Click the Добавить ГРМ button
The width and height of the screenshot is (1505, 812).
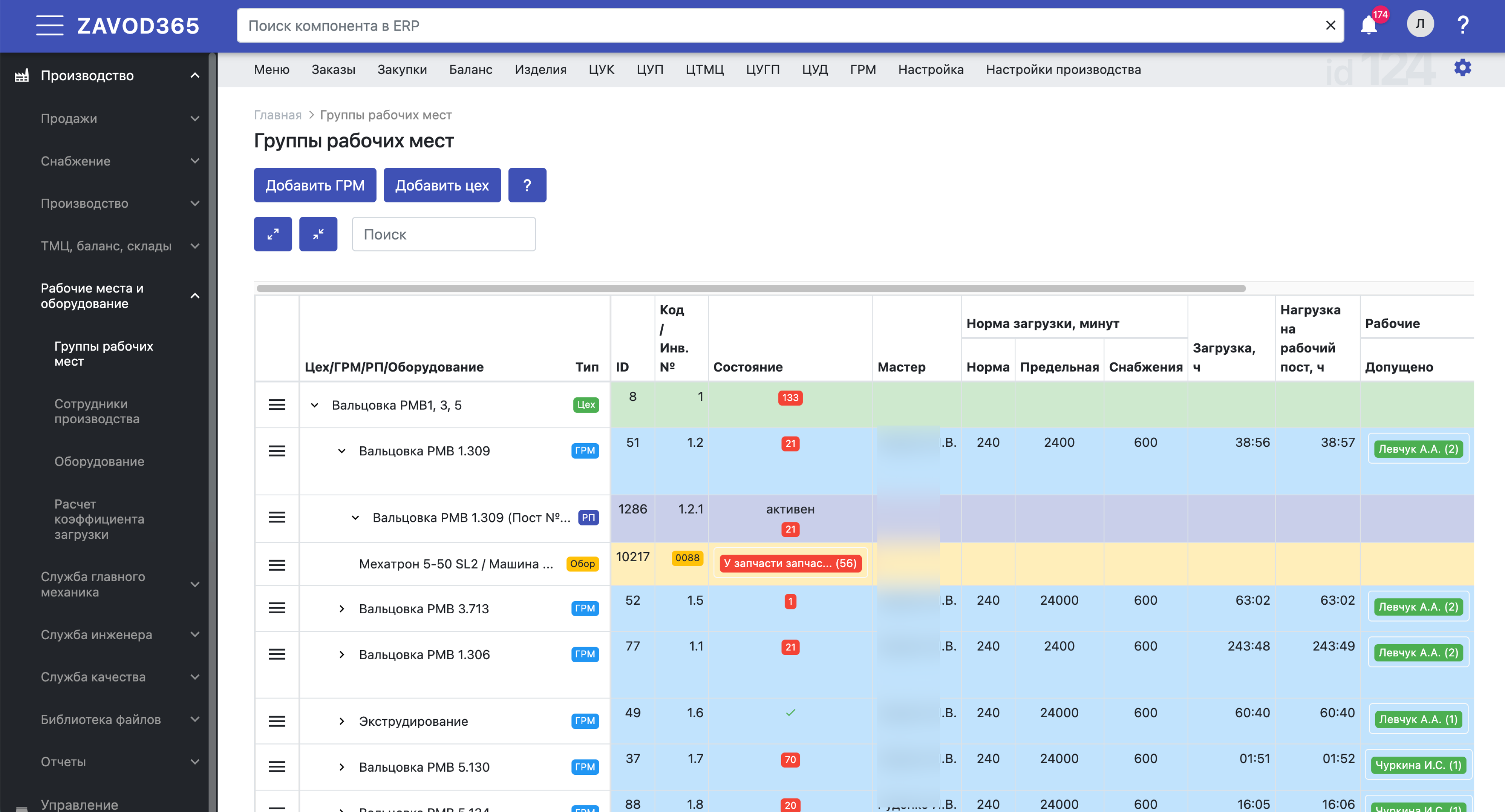(x=314, y=185)
